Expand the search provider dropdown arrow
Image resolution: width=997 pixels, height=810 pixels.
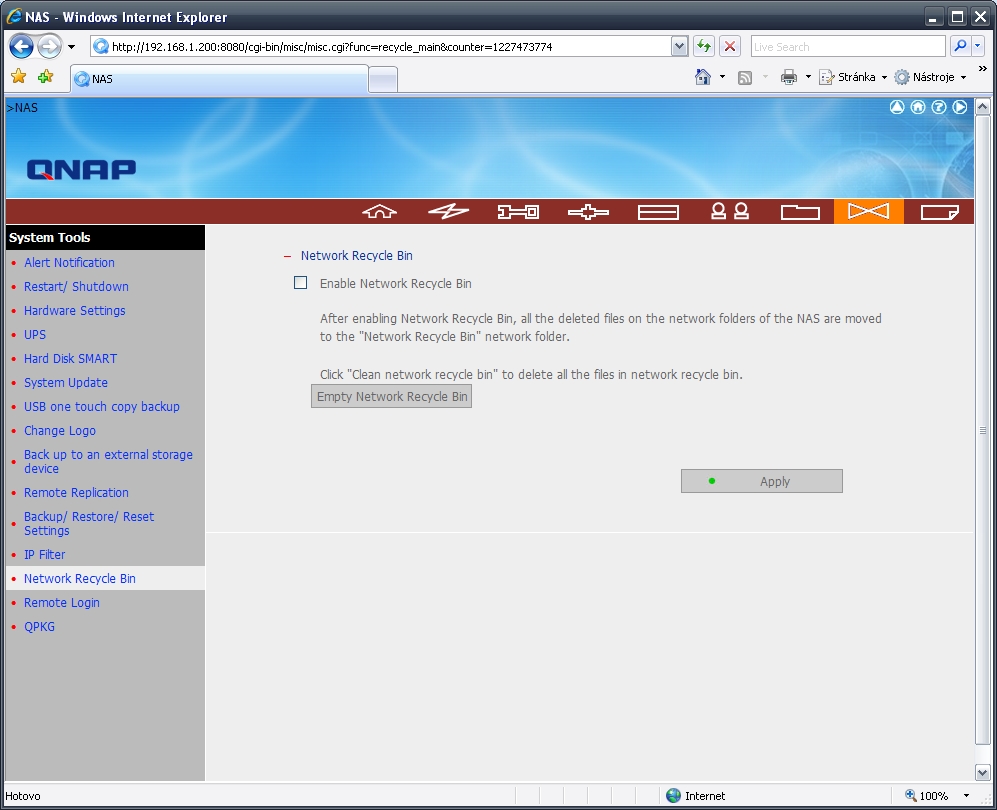tap(978, 46)
